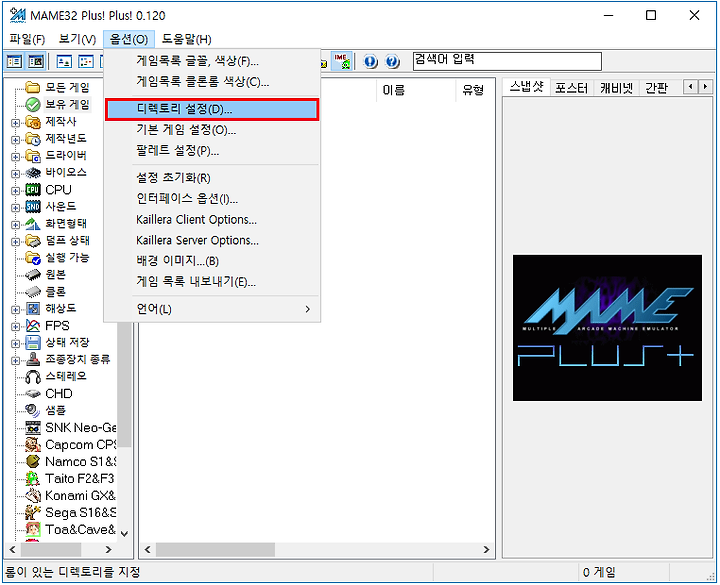Switch to the 스냅샷 tab
Image resolution: width=720 pixels, height=585 pixels.
point(526,87)
